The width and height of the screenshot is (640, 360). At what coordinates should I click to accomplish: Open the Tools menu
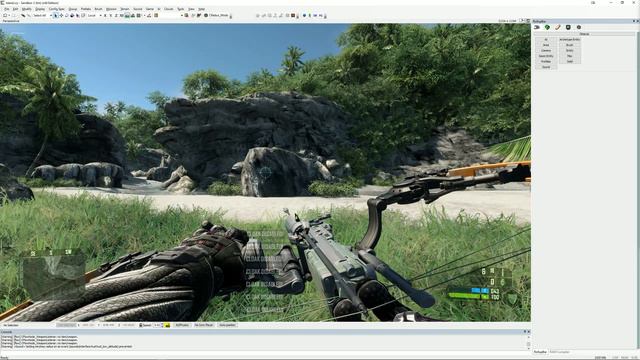click(x=180, y=9)
